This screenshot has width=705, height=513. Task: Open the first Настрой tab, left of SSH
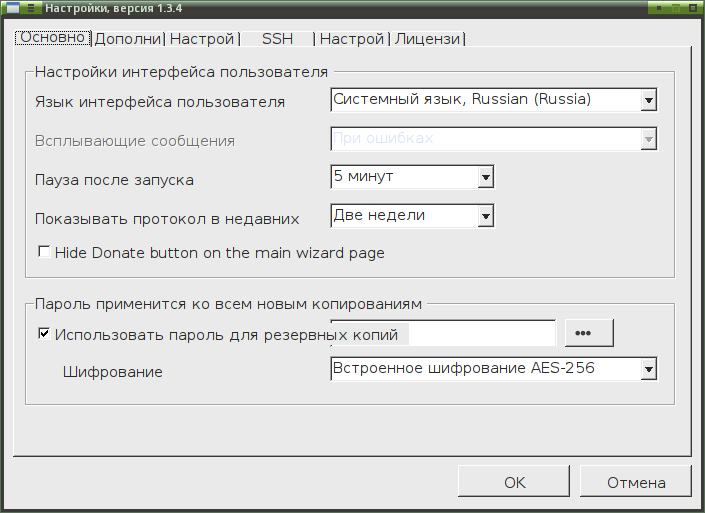click(x=202, y=39)
